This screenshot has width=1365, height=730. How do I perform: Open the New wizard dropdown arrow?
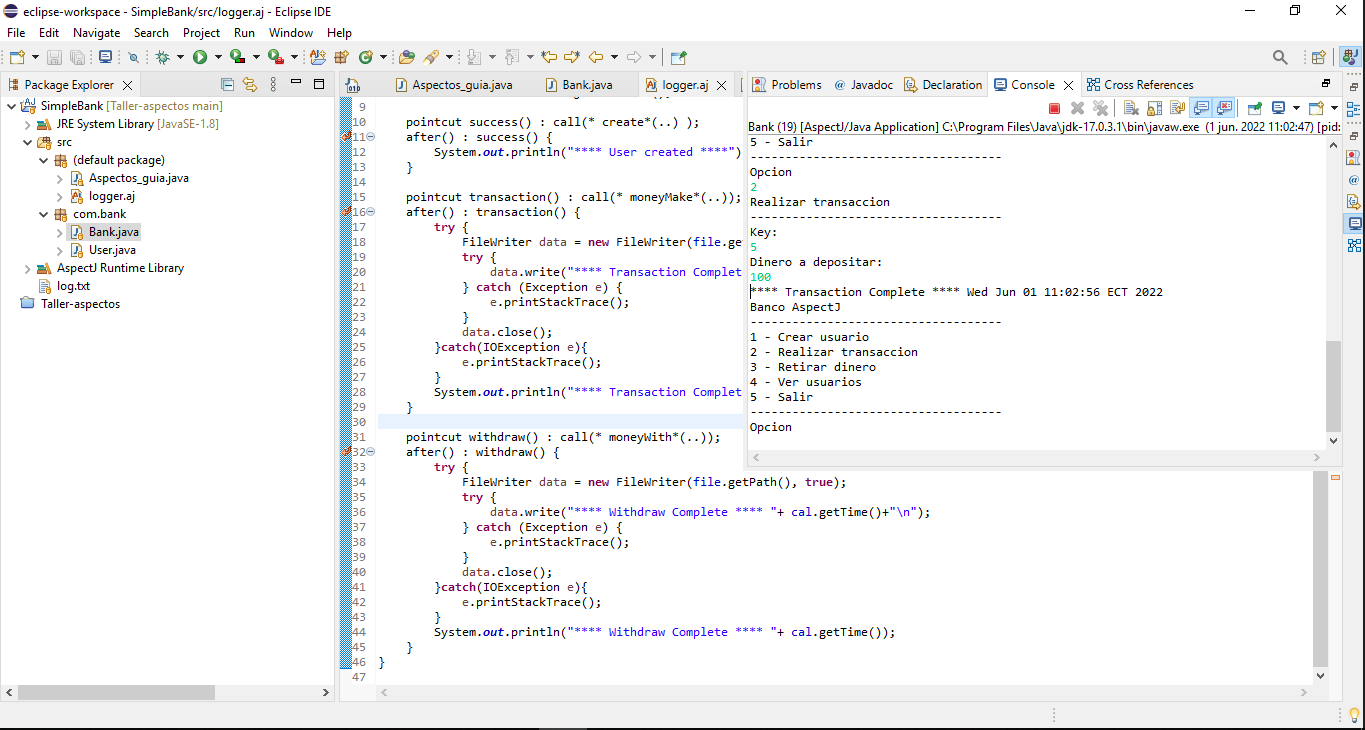(35, 57)
